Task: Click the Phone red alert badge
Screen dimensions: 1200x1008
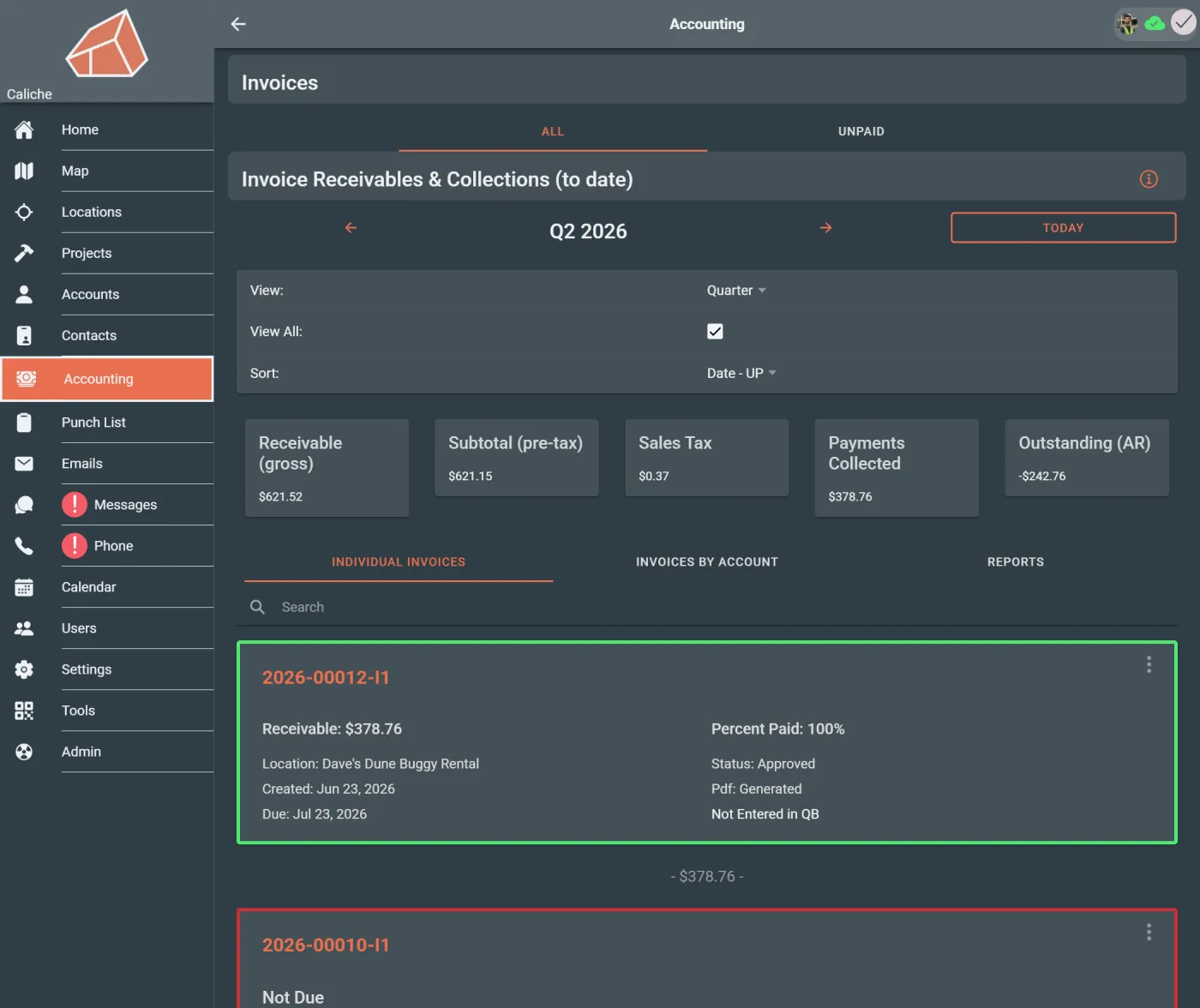Action: pos(75,546)
